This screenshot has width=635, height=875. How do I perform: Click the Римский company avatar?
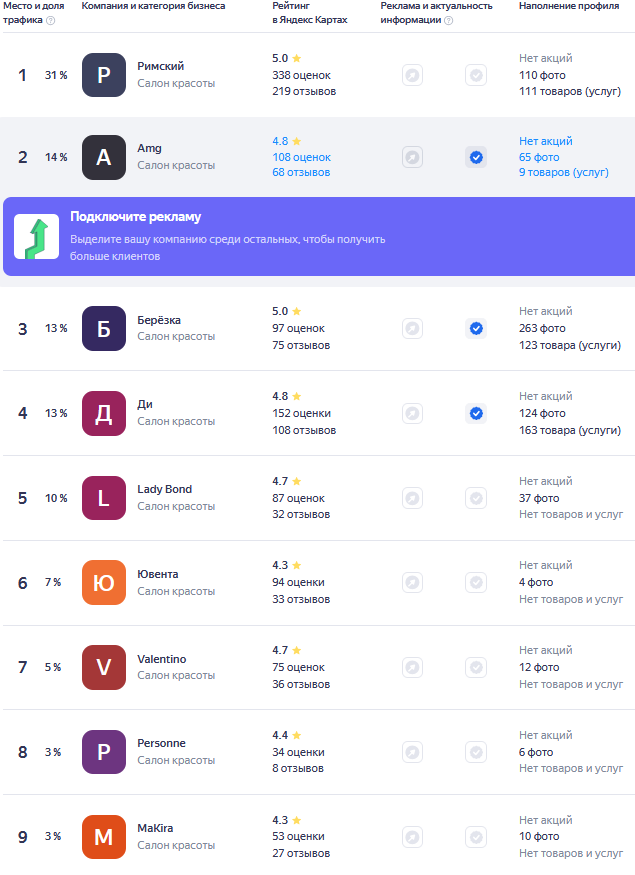[x=104, y=75]
